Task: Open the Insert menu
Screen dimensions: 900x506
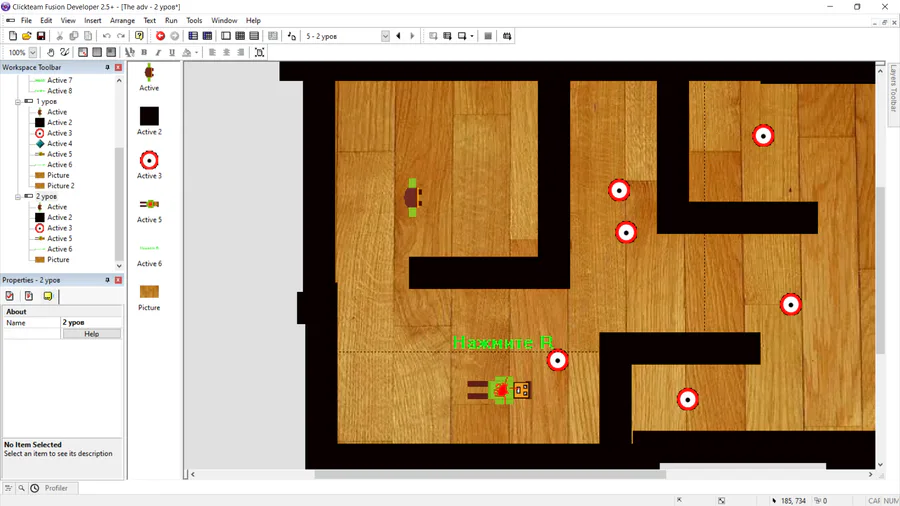Action: pos(92,20)
